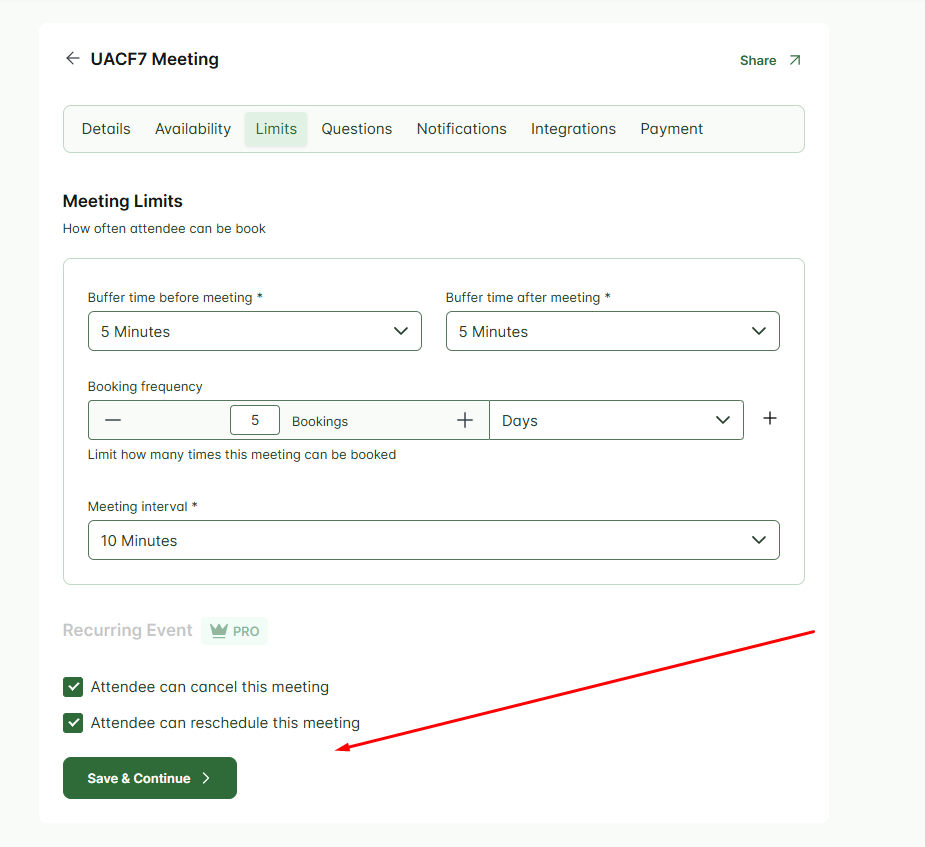Open Buffer time before meeting dropdown
Image resolution: width=925 pixels, height=847 pixels.
pos(255,331)
